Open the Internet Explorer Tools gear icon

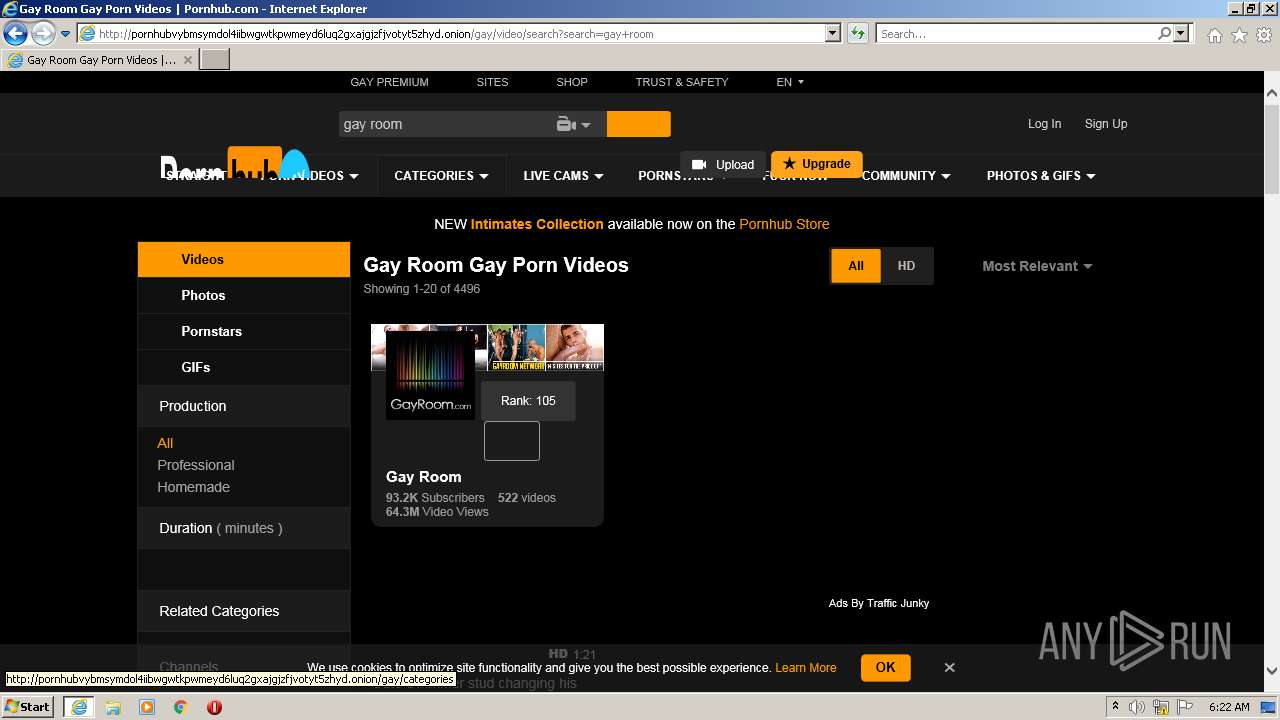tap(1264, 35)
